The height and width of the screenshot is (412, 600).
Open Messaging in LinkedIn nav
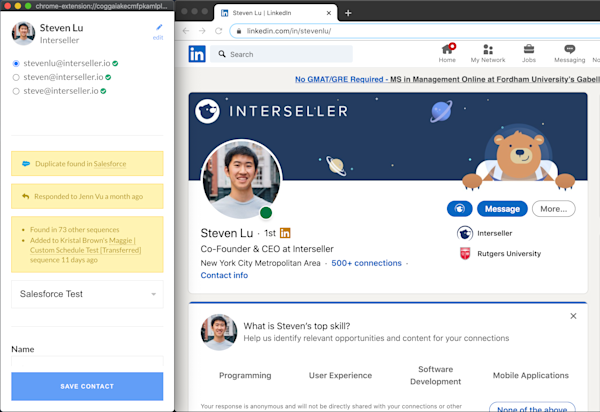click(569, 53)
